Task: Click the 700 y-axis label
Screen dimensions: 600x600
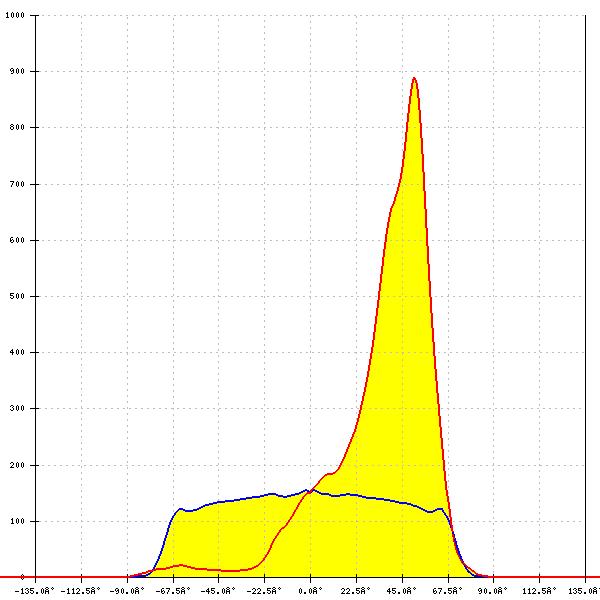Action: (x=17, y=184)
